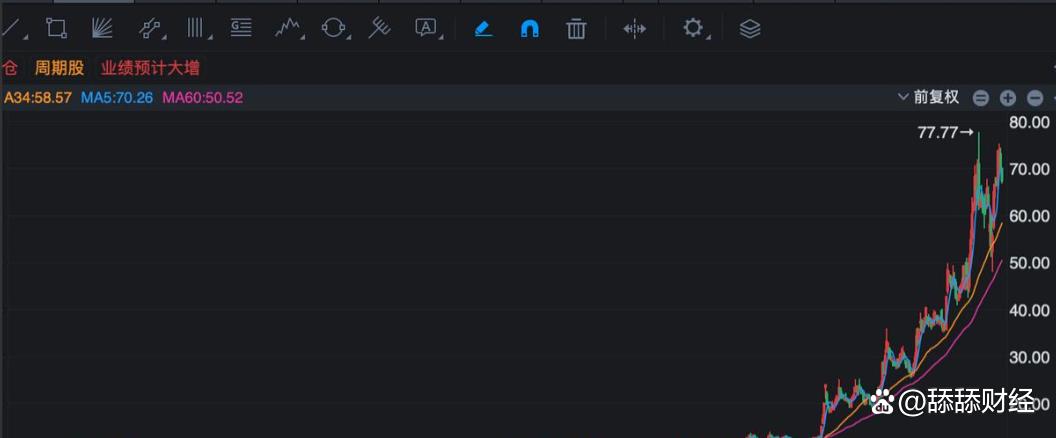The image size is (1056, 438).
Task: Open drawing settings gear menu
Action: (x=693, y=28)
